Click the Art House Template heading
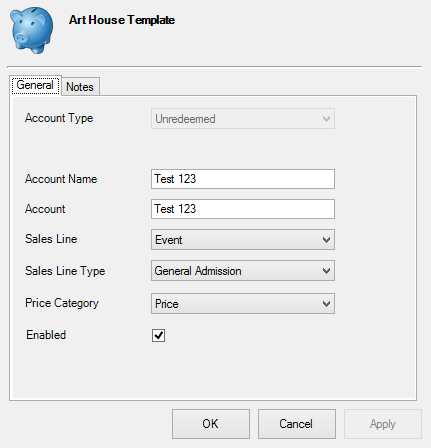The height and width of the screenshot is (448, 431). click(x=122, y=20)
